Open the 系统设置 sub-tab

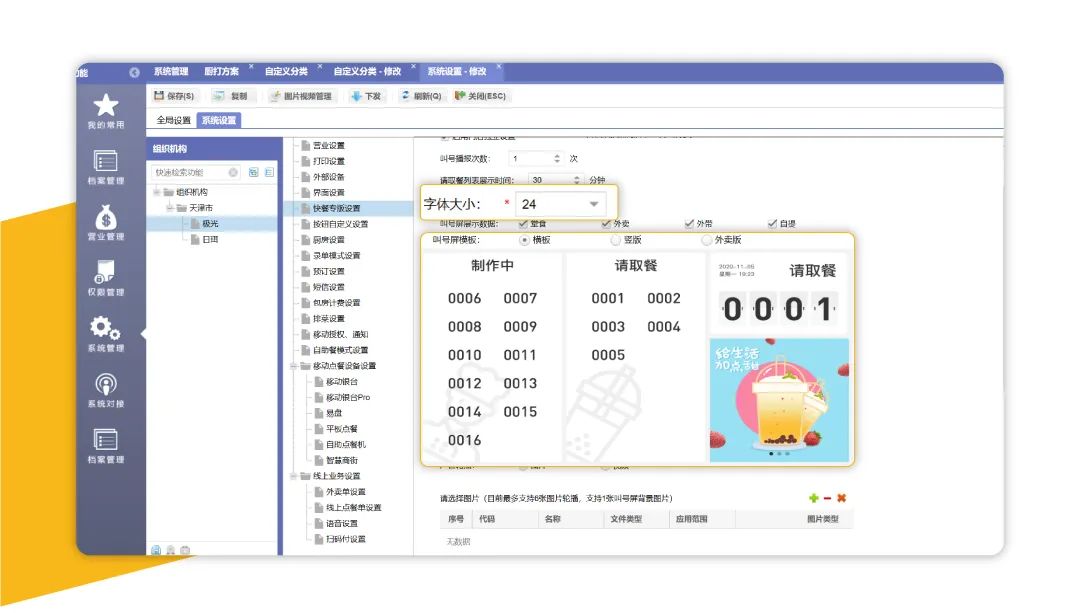pyautogui.click(x=218, y=120)
